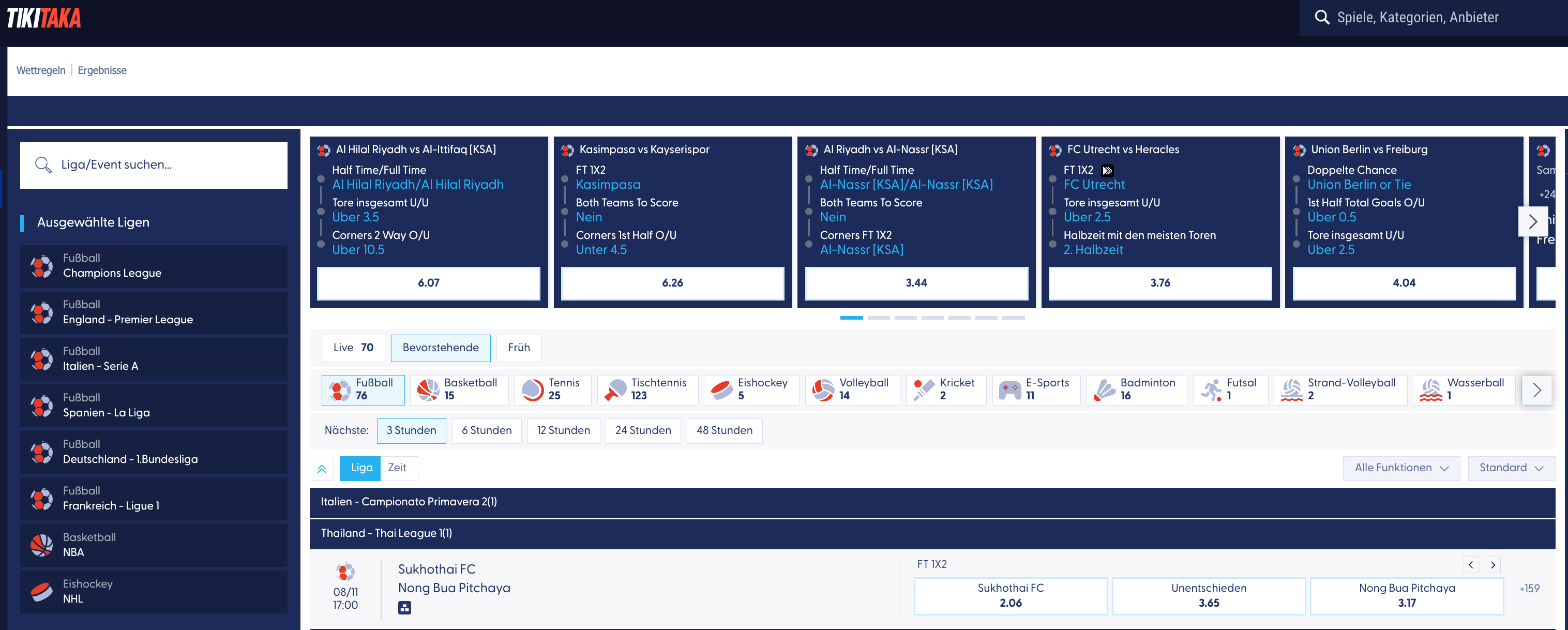The image size is (1568, 630).
Task: Open England - Premier League in sidebar
Action: pyautogui.click(x=154, y=312)
